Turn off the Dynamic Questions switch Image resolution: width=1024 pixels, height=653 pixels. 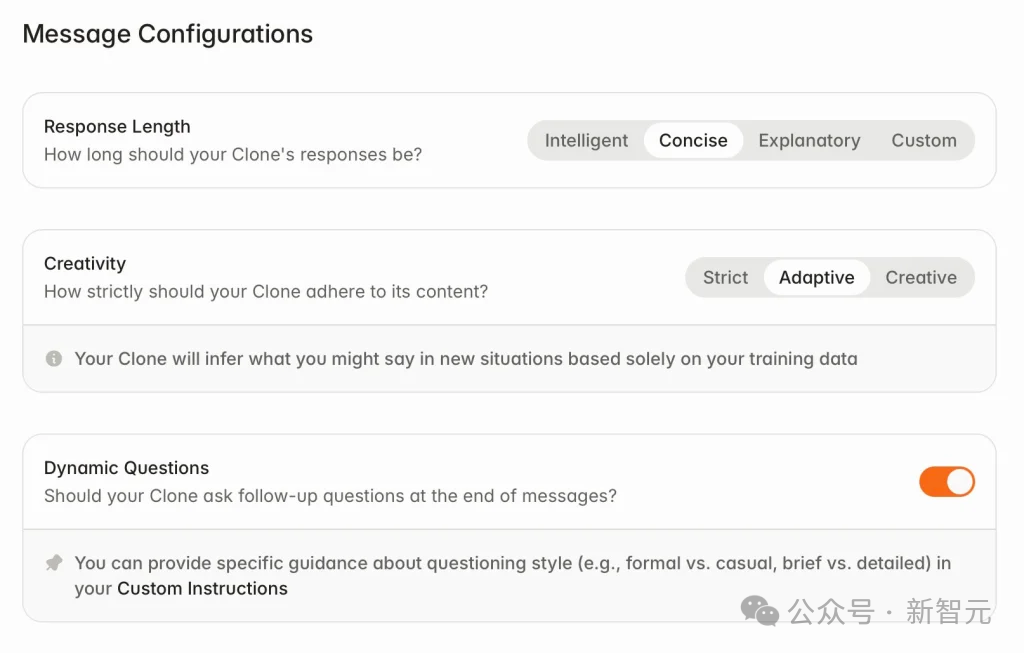[946, 482]
